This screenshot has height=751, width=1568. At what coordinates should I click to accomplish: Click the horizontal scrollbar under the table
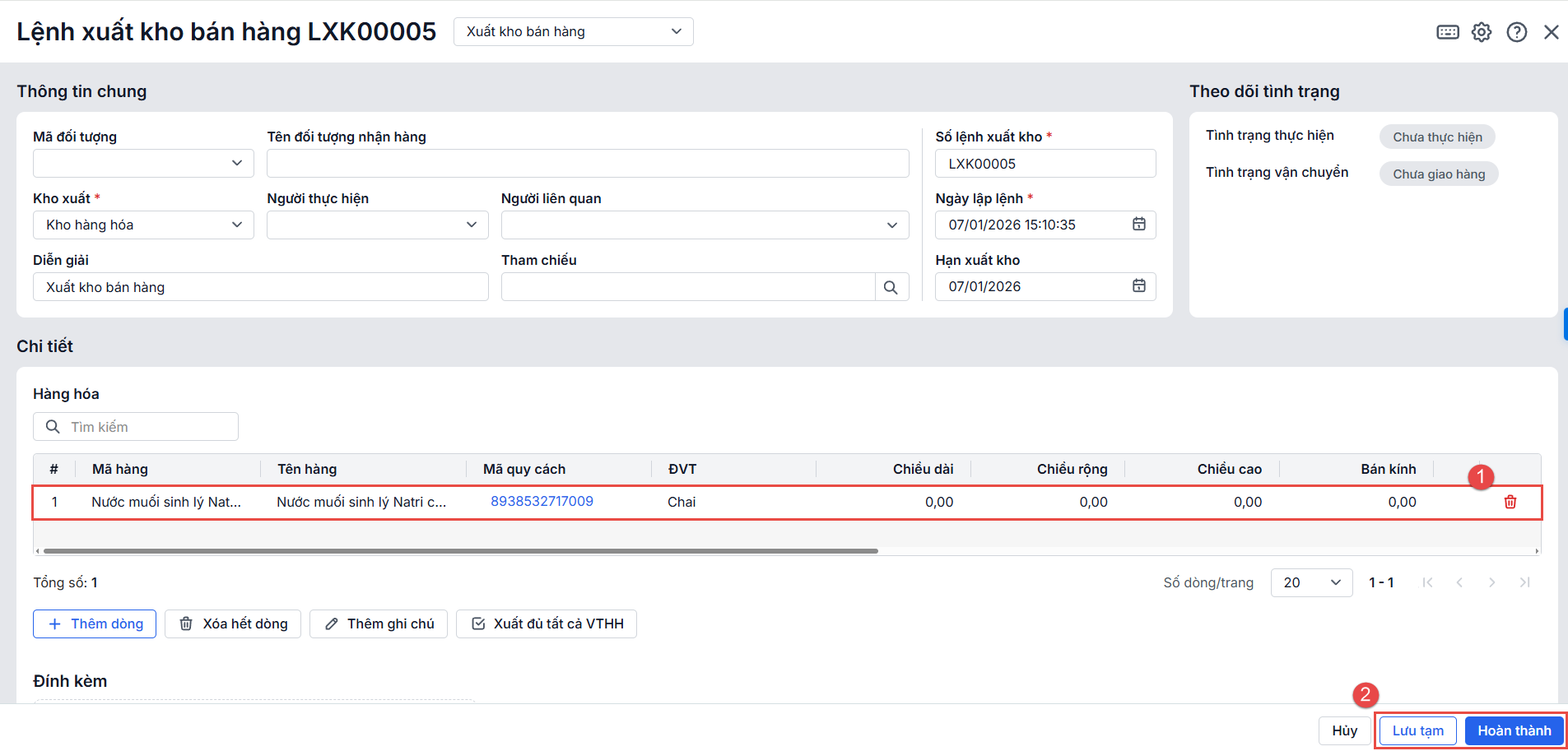point(461,551)
